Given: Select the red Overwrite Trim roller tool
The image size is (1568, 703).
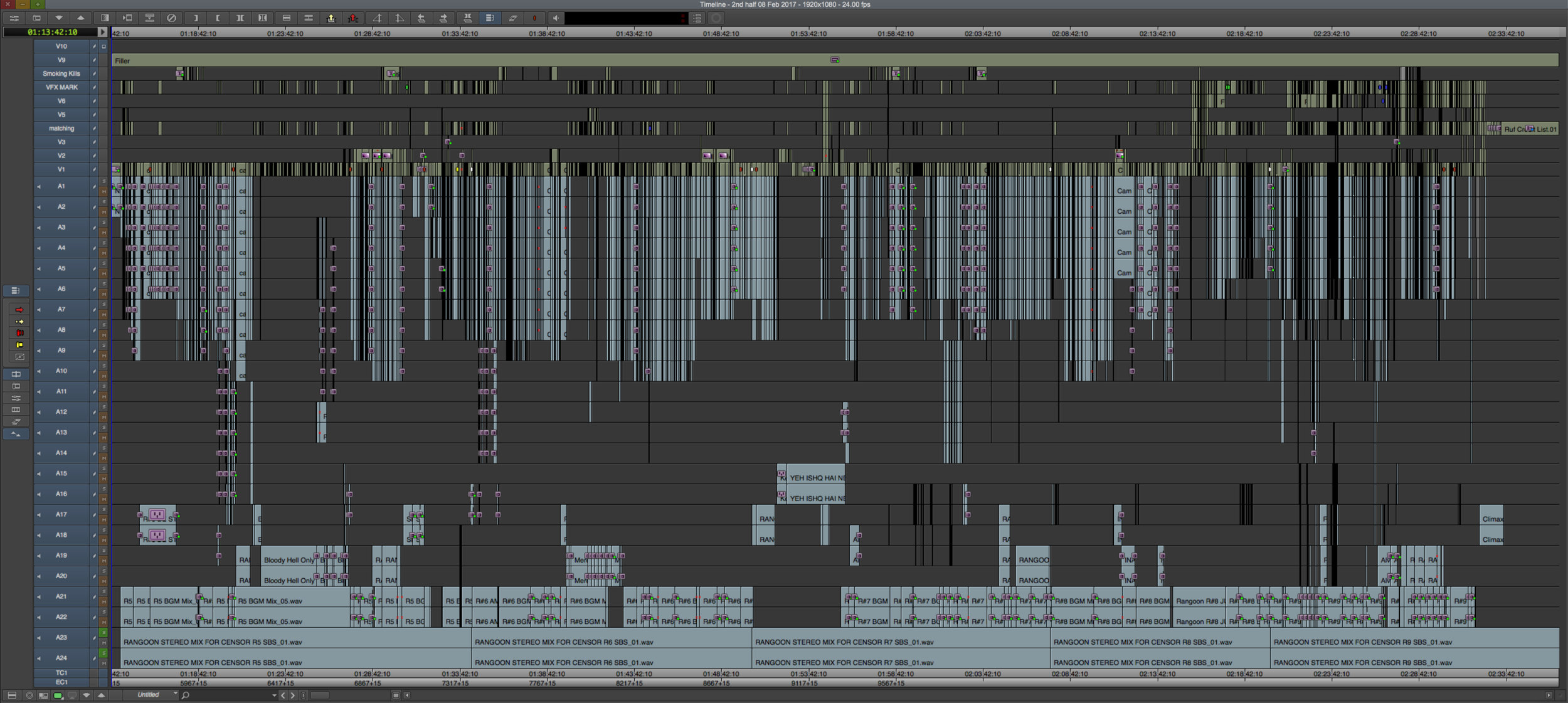Looking at the screenshot, I should point(19,333).
